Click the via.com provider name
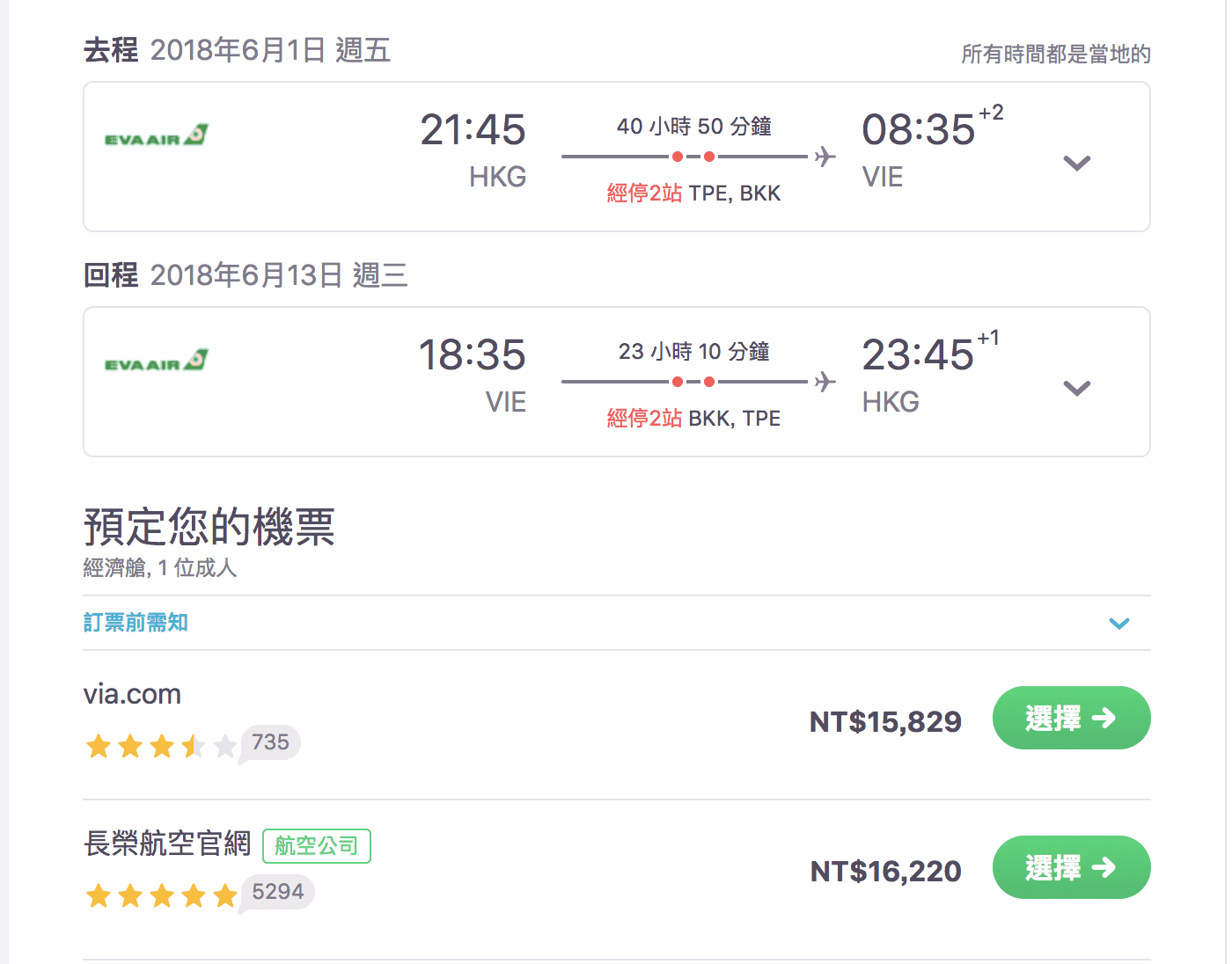This screenshot has height=964, width=1232. pos(132,694)
